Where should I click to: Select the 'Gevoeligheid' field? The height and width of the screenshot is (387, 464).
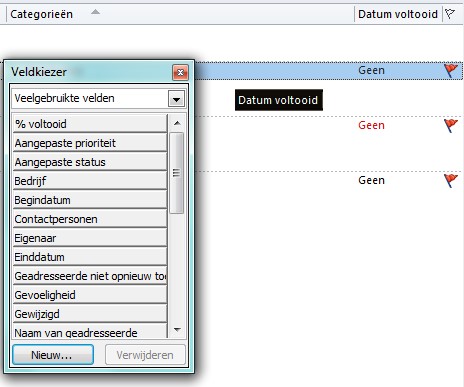pyautogui.click(x=90, y=295)
